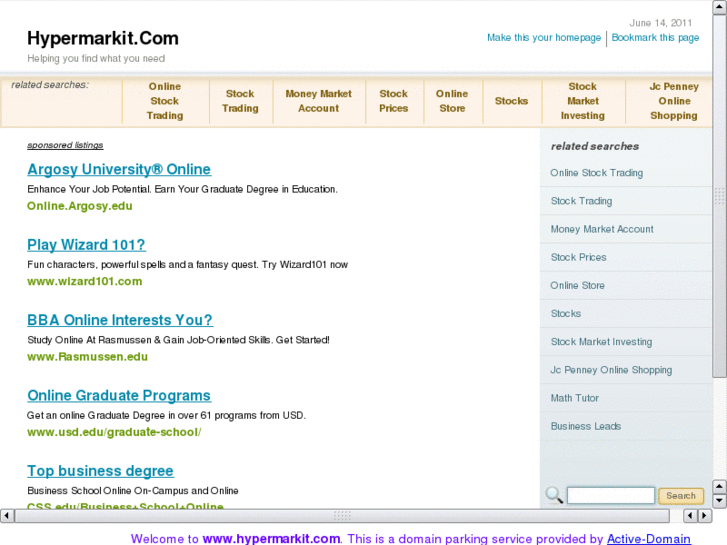Screen dimensions: 727x545
Task: Open 'Bookmark this page' link
Action: click(655, 38)
